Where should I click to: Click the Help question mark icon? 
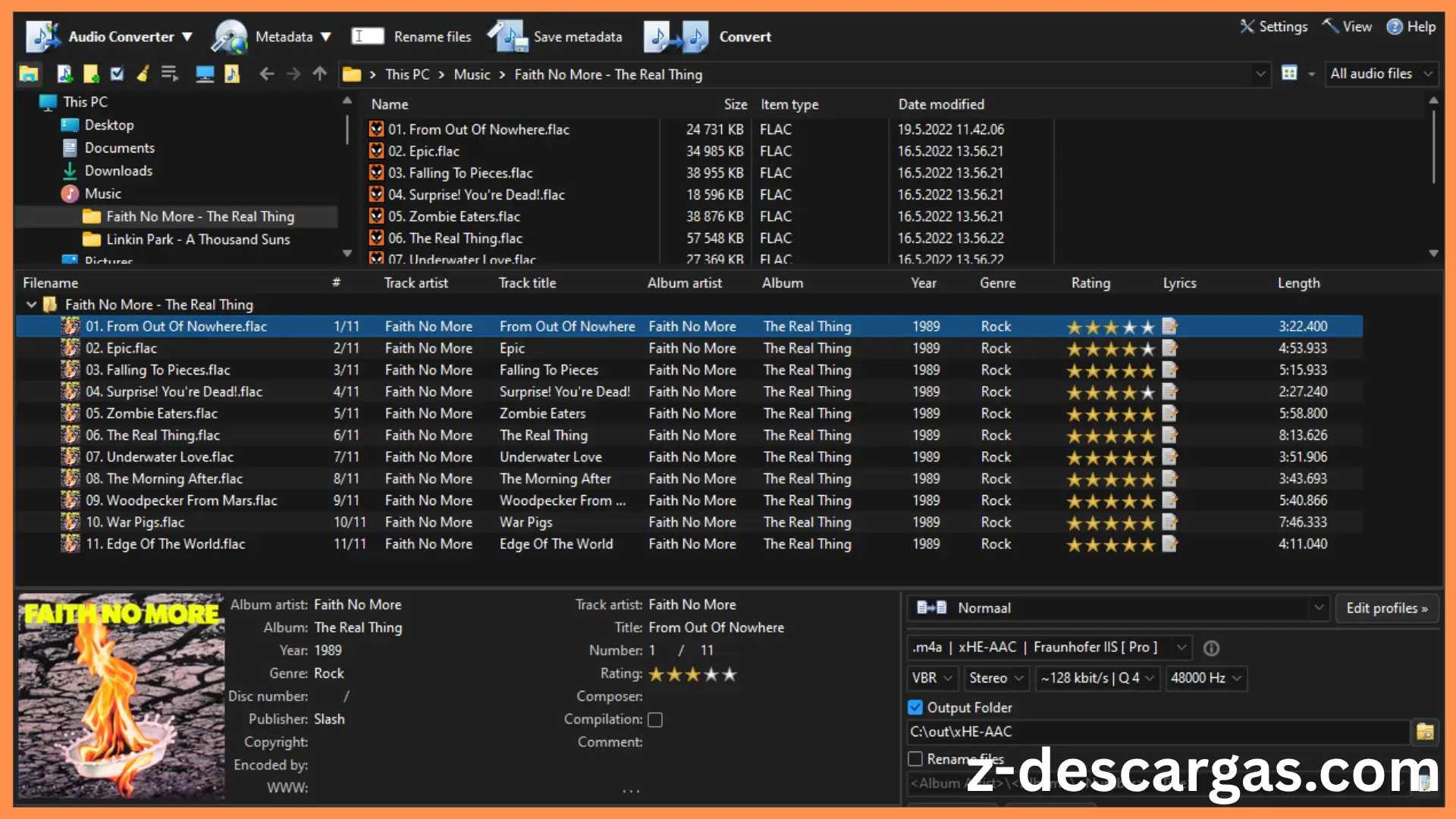(x=1395, y=27)
